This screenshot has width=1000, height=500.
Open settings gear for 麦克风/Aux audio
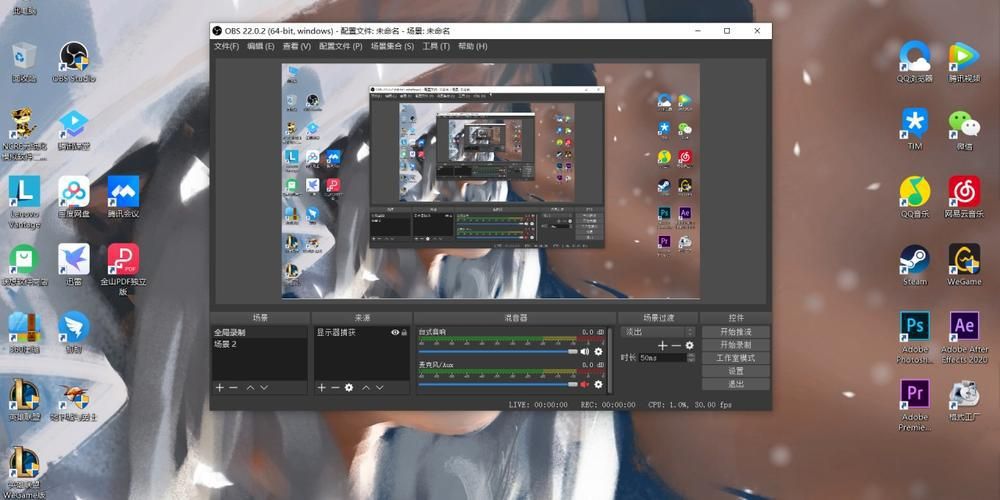point(598,384)
